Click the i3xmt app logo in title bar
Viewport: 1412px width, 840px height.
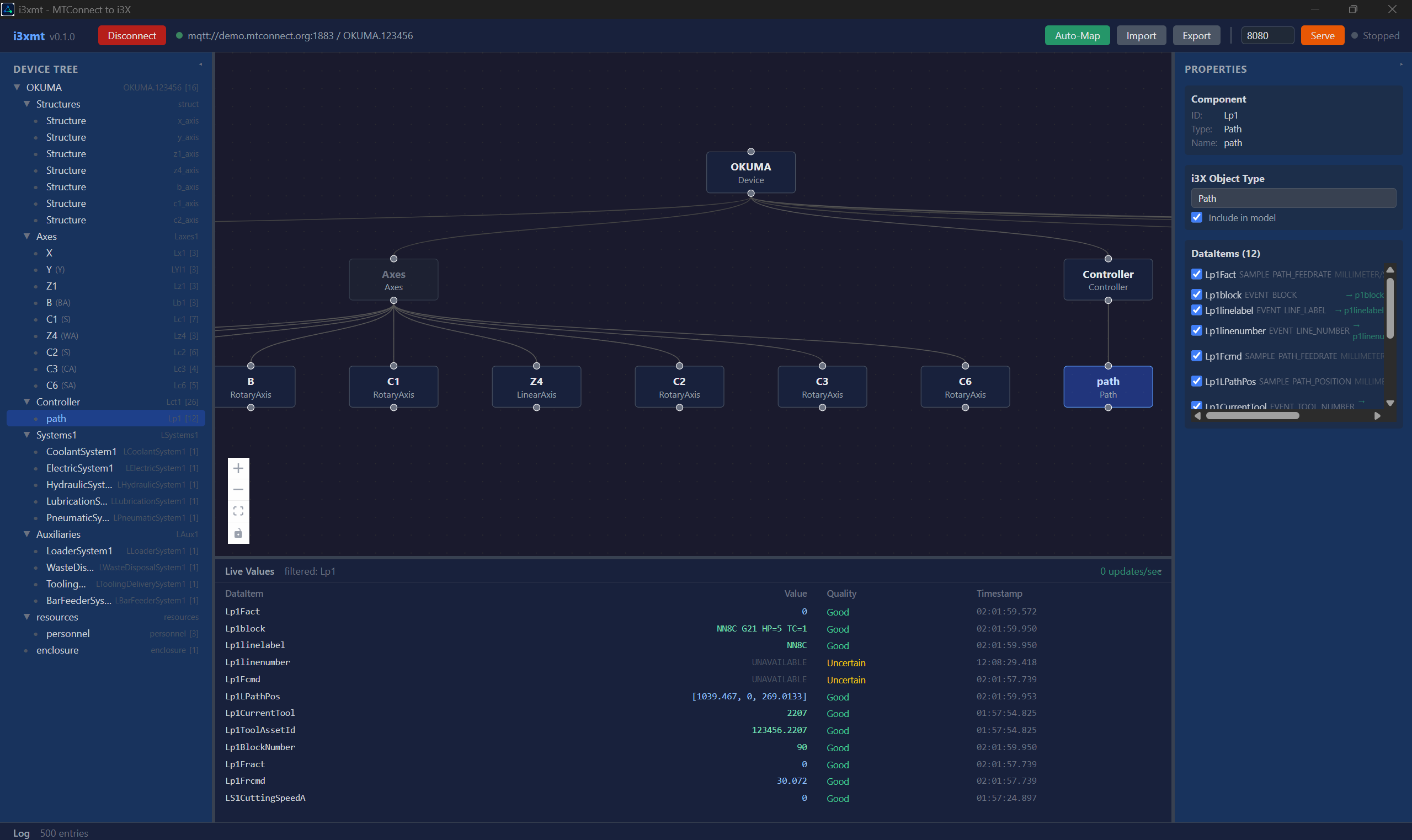coord(8,9)
